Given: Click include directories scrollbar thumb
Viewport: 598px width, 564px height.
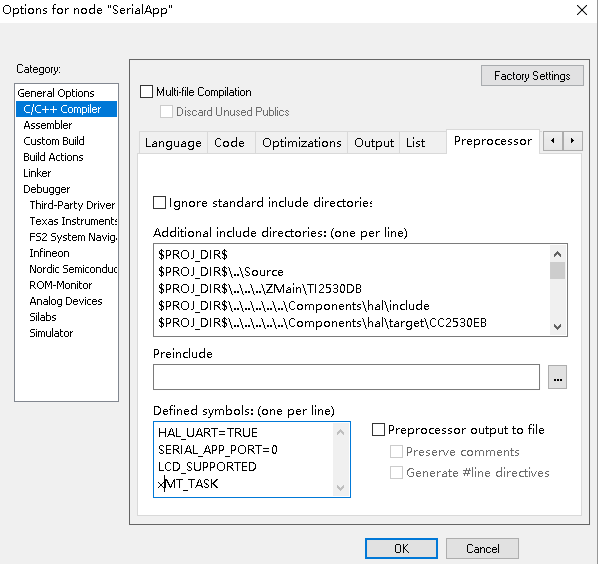Looking at the screenshot, I should (x=557, y=271).
